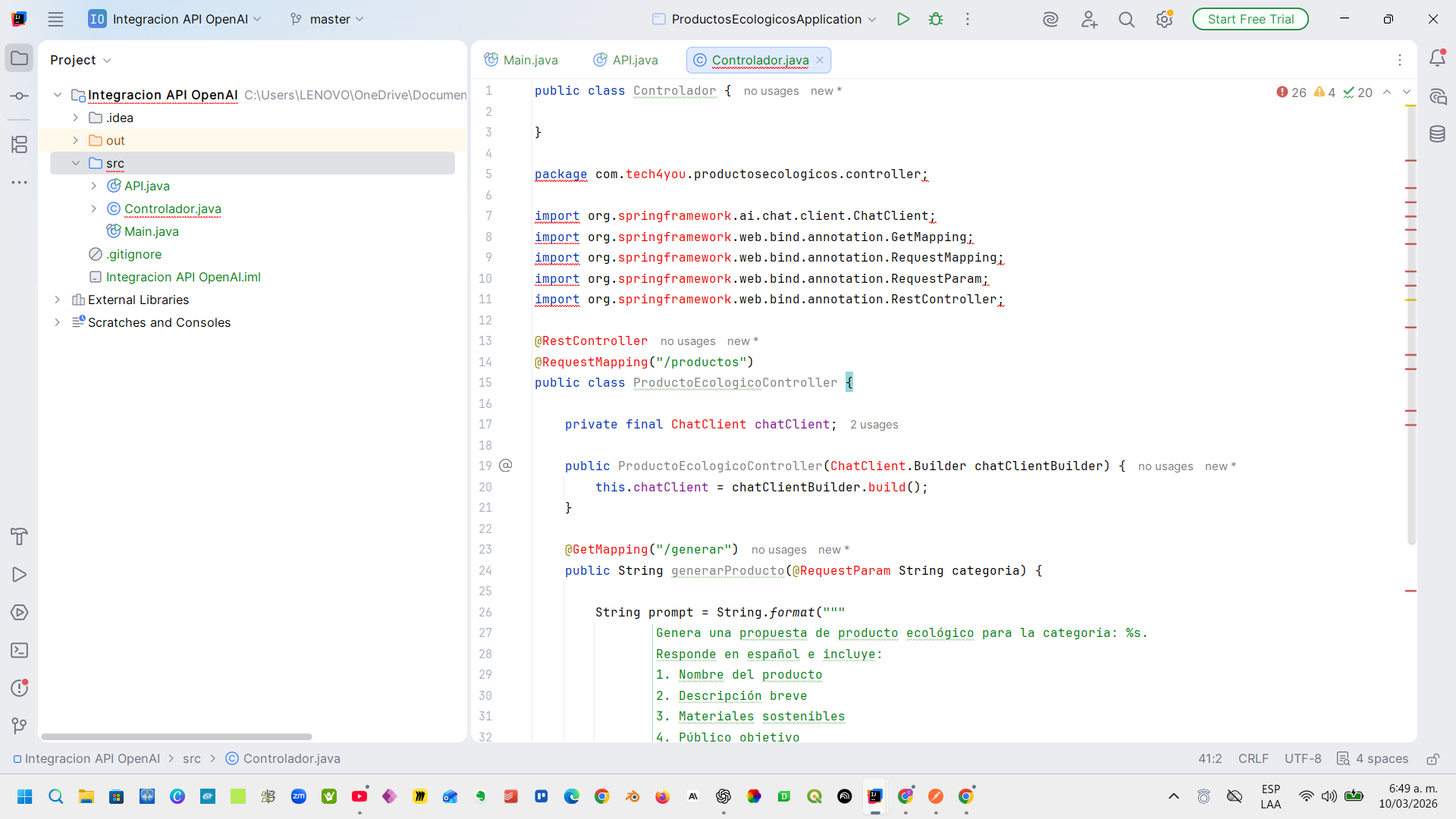Open the master branch dropdown
Viewport: 1456px width, 819px height.
coord(328,19)
